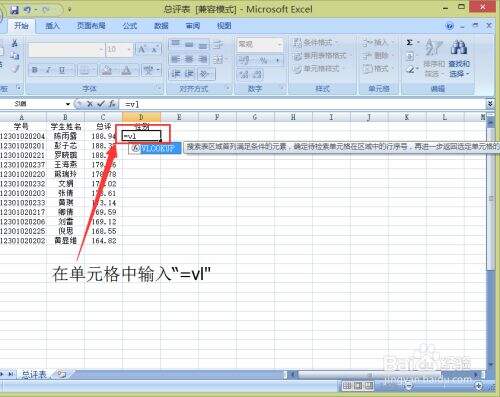Viewport: 500px width, 397px height.
Task: Click the AutoSum sigma icon
Action: [x=409, y=43]
